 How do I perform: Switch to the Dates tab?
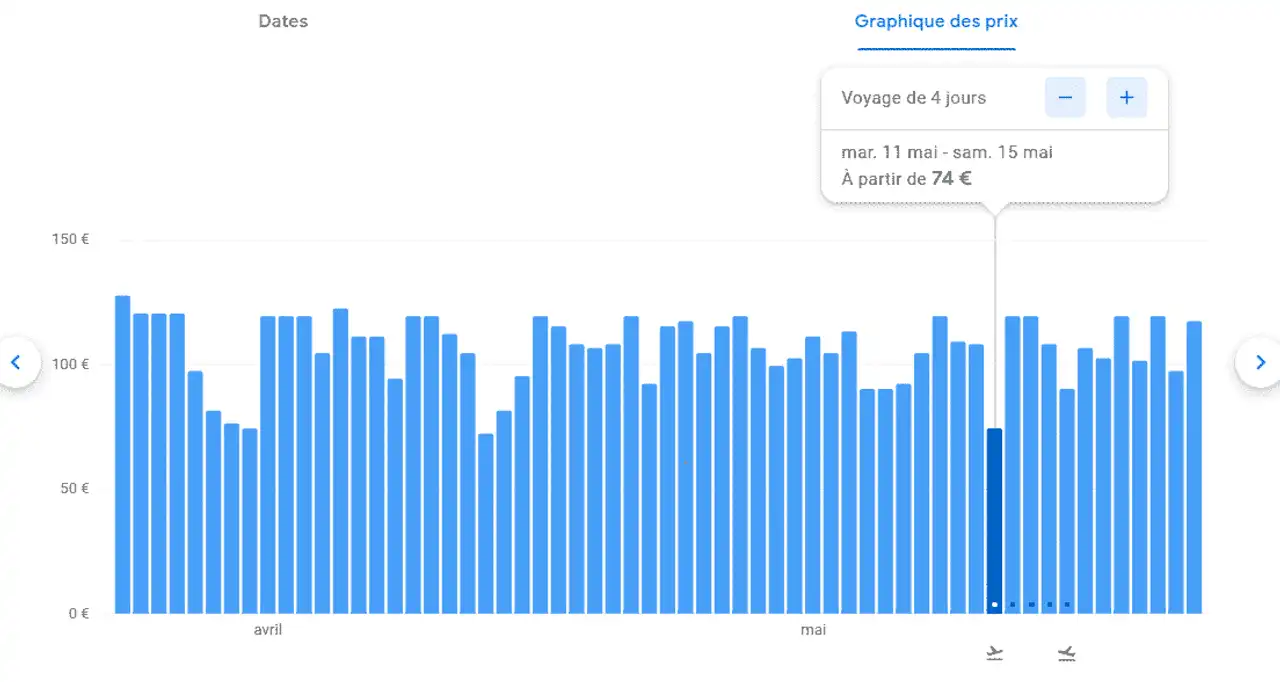click(x=283, y=21)
